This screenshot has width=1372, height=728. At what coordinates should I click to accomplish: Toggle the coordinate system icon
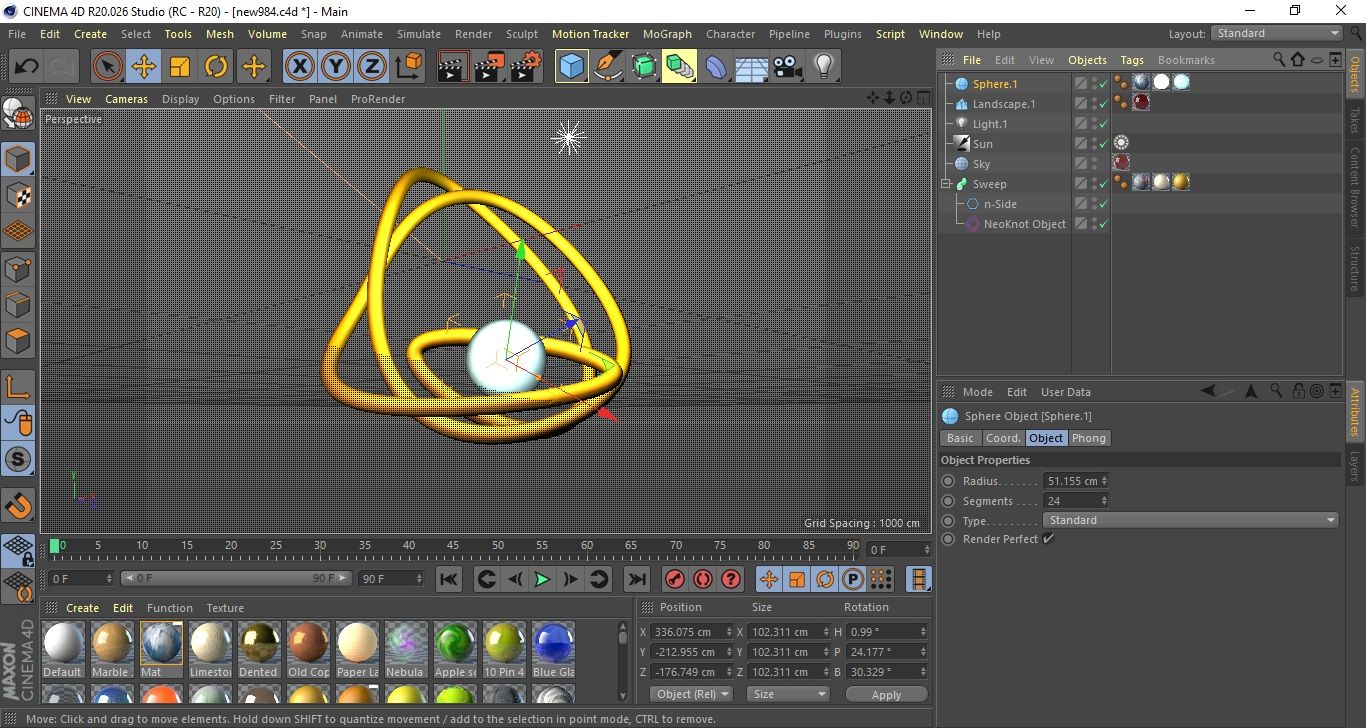point(408,67)
